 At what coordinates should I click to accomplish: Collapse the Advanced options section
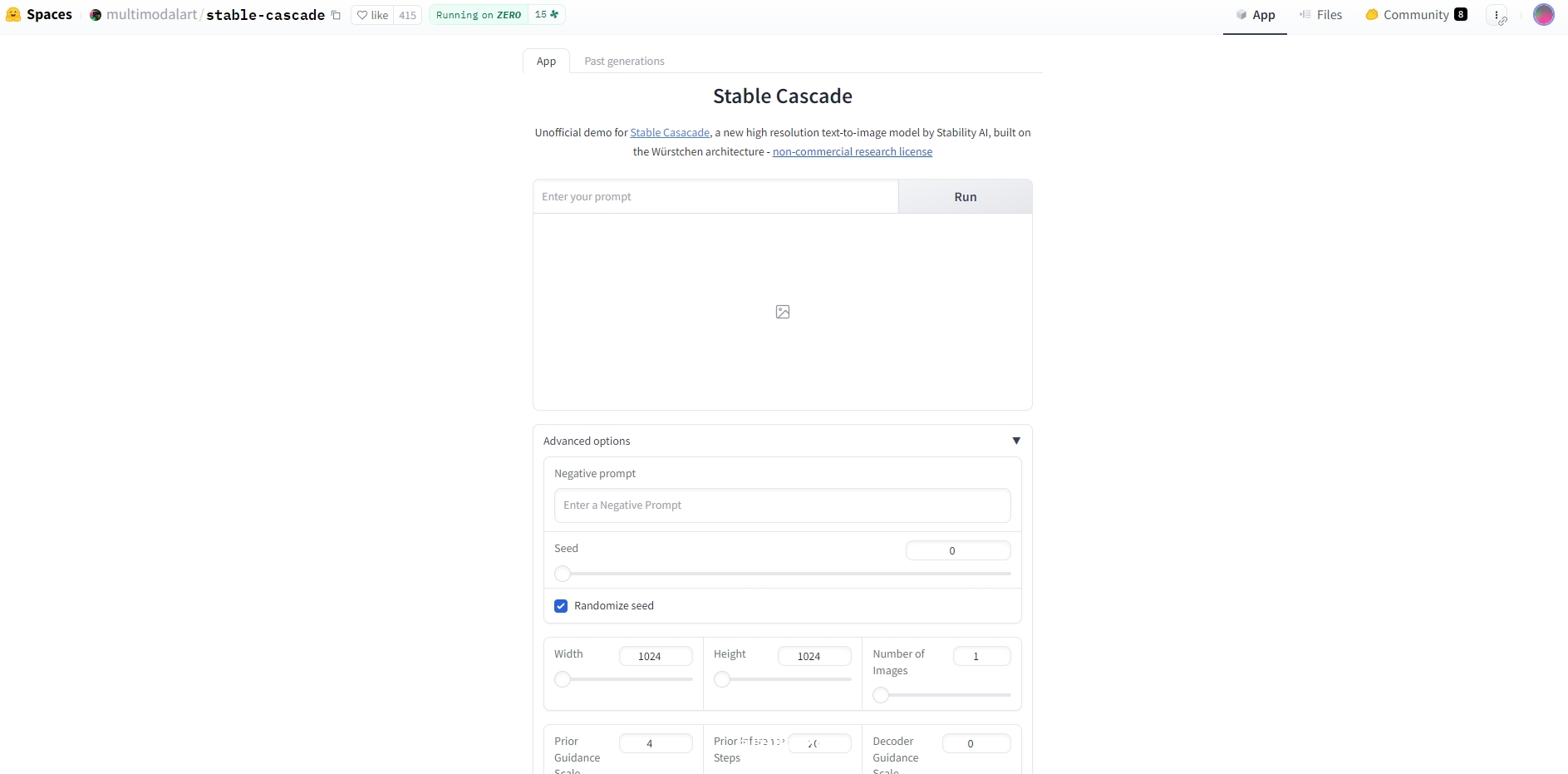tap(1015, 441)
